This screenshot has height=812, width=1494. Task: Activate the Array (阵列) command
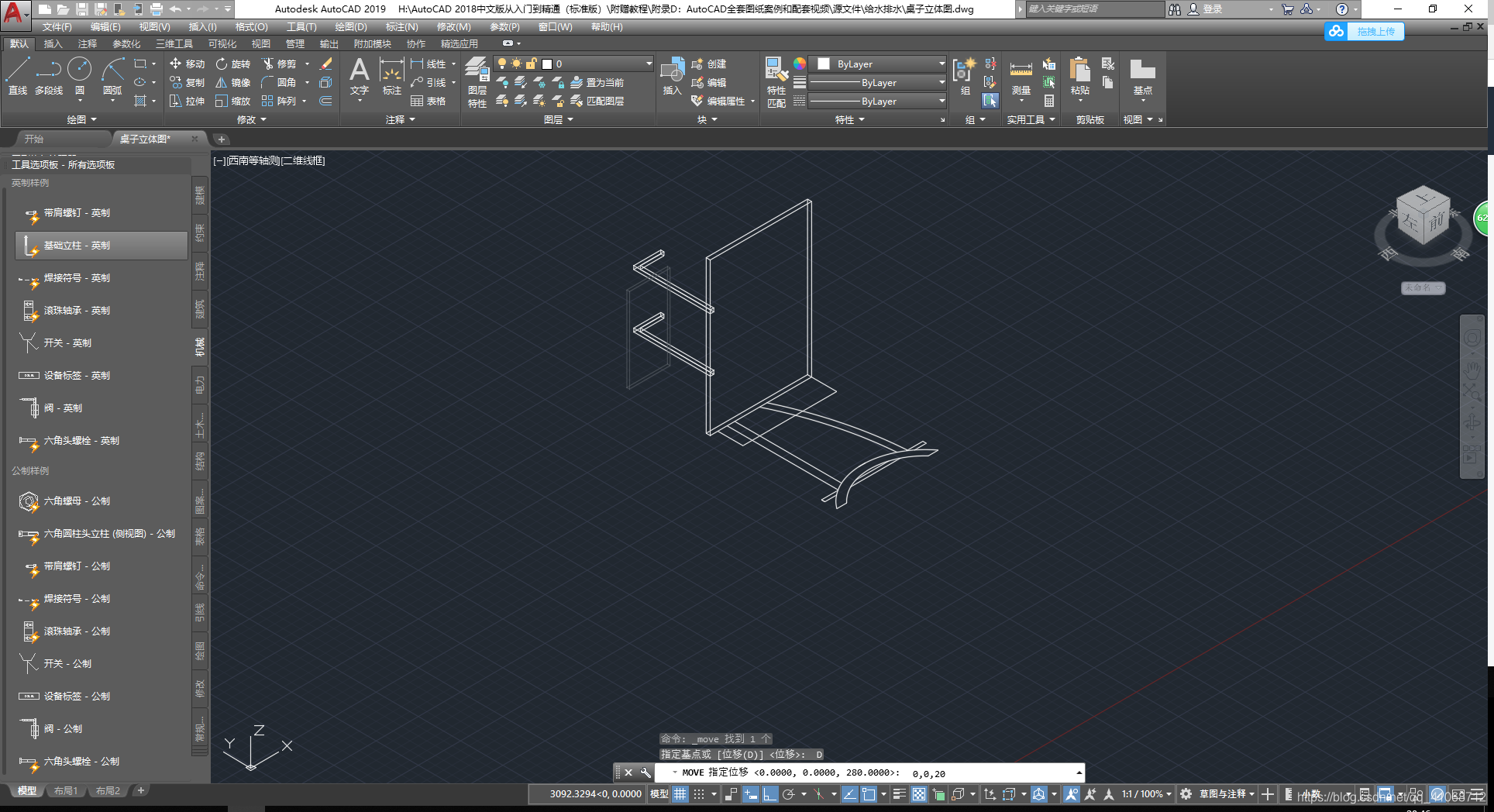(279, 101)
